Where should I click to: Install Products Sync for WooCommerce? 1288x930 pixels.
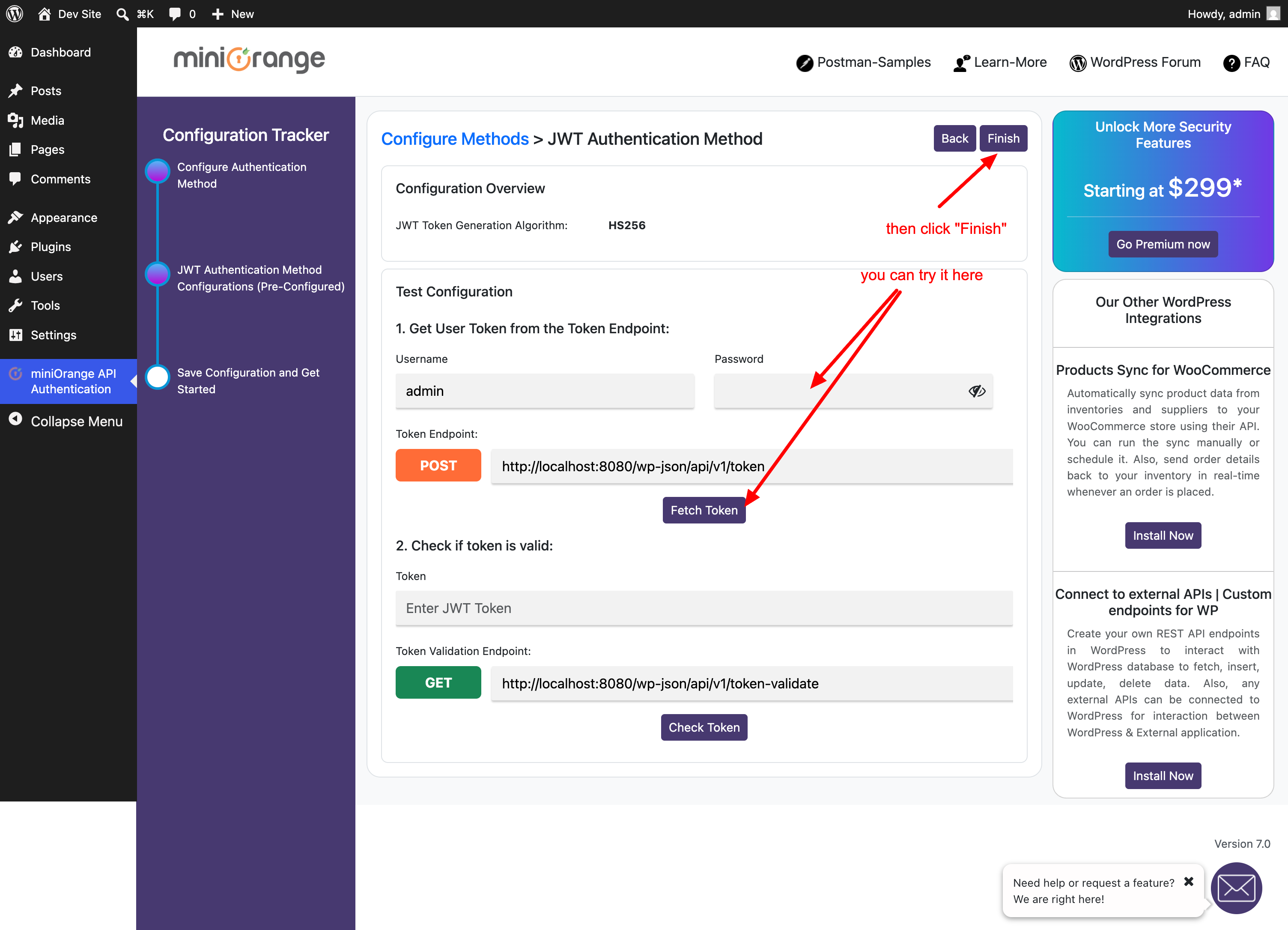[x=1163, y=535]
